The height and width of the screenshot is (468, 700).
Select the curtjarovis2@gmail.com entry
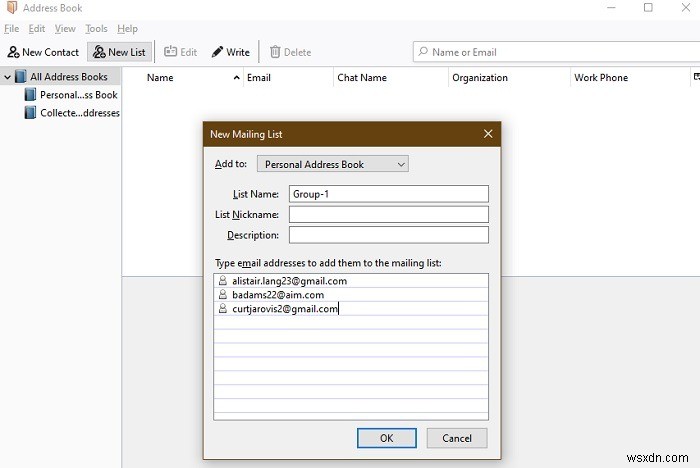(351, 309)
